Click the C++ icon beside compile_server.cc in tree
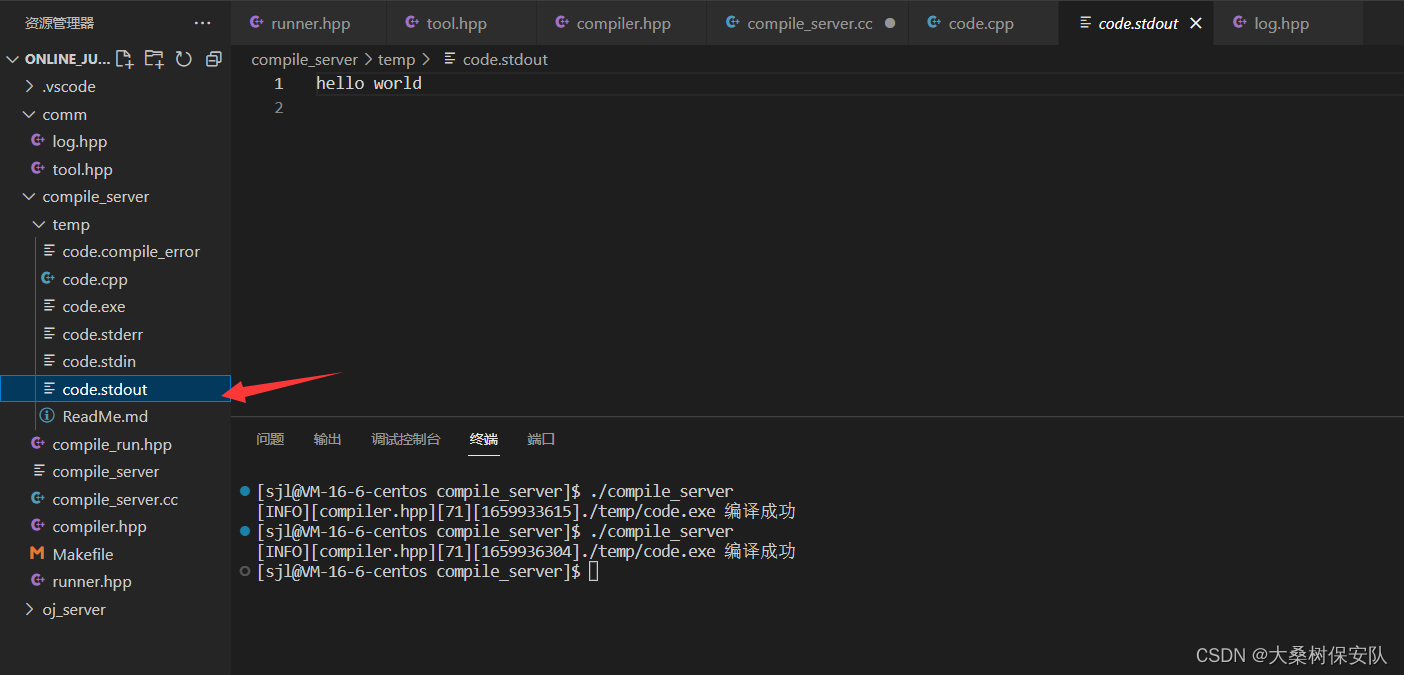1404x675 pixels. click(38, 499)
